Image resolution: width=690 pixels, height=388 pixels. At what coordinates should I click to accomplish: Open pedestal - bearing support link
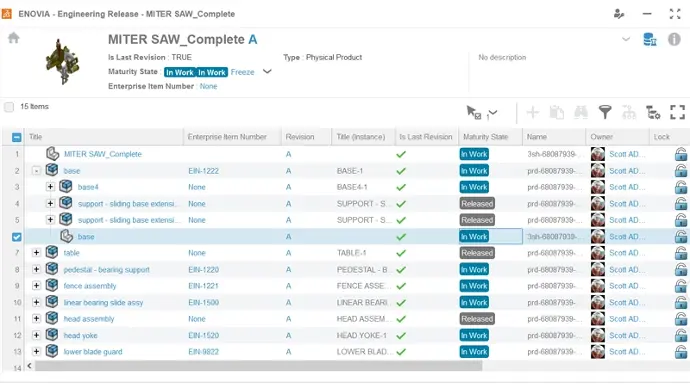pyautogui.click(x=106, y=269)
